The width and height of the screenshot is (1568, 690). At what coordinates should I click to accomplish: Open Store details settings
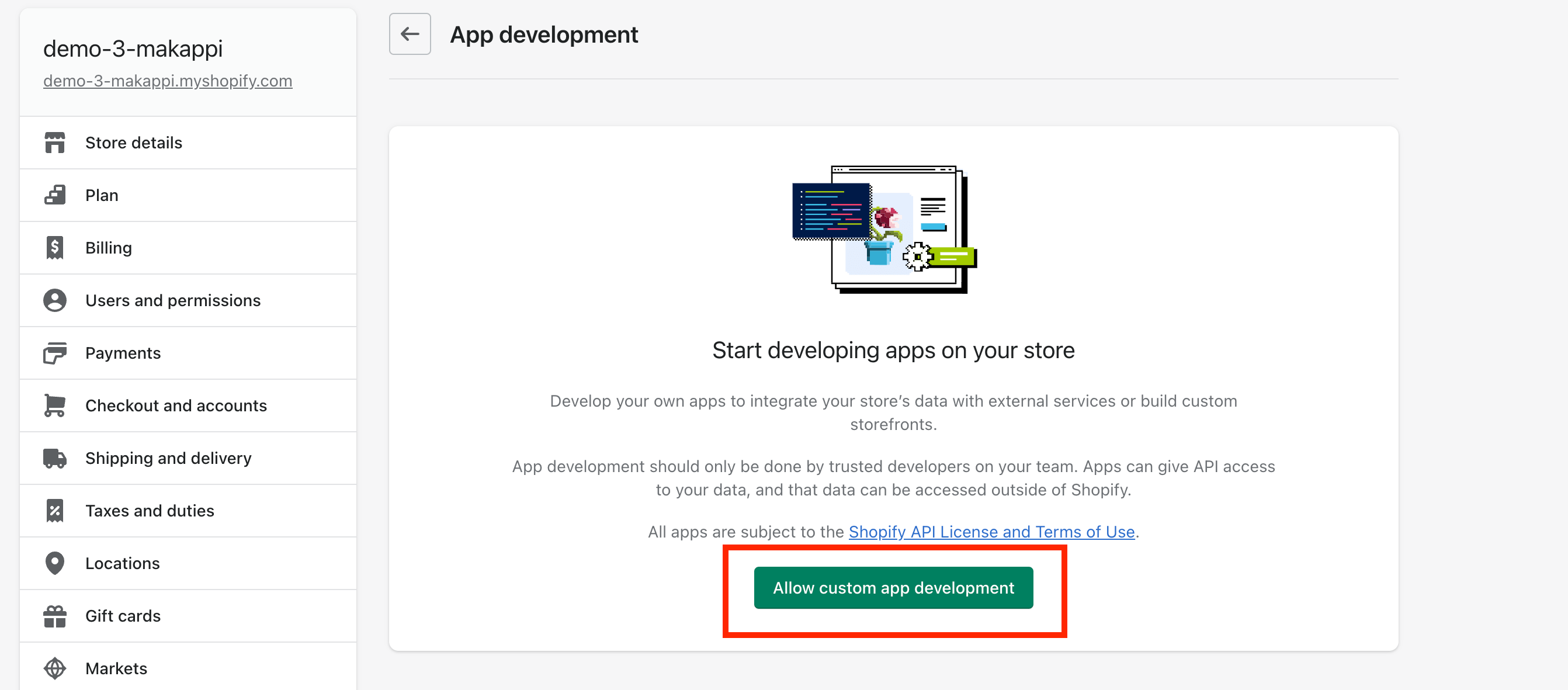[188, 143]
